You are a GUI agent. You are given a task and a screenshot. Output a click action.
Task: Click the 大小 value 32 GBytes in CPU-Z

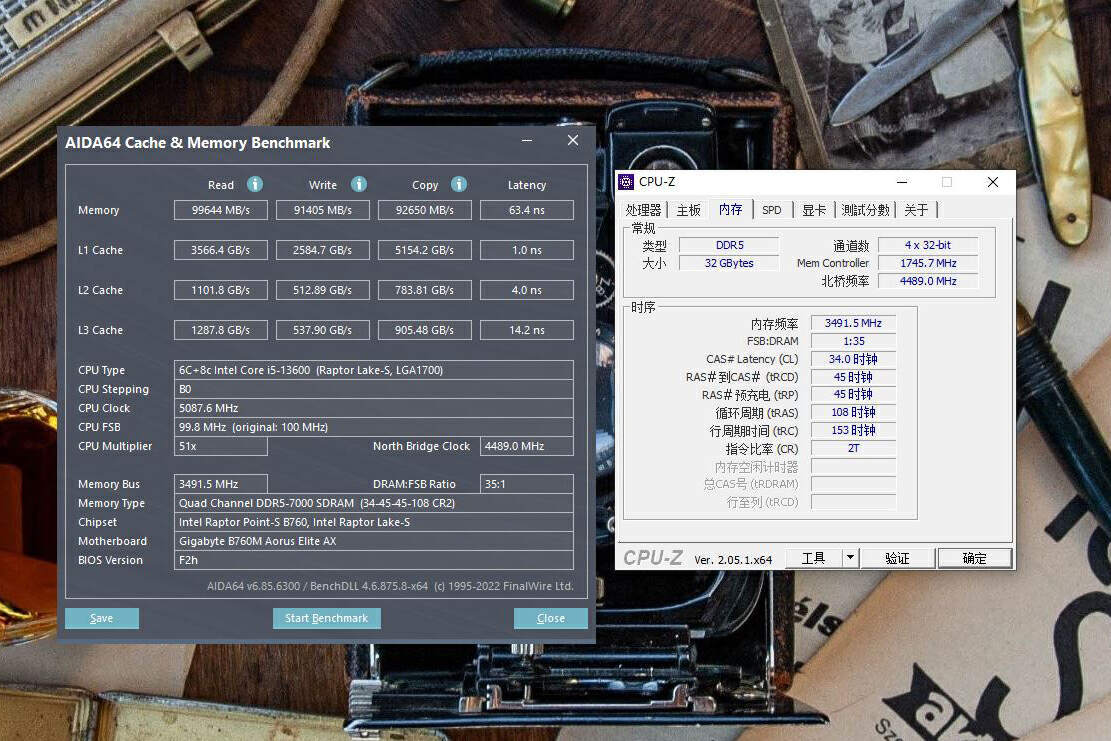pyautogui.click(x=729, y=263)
